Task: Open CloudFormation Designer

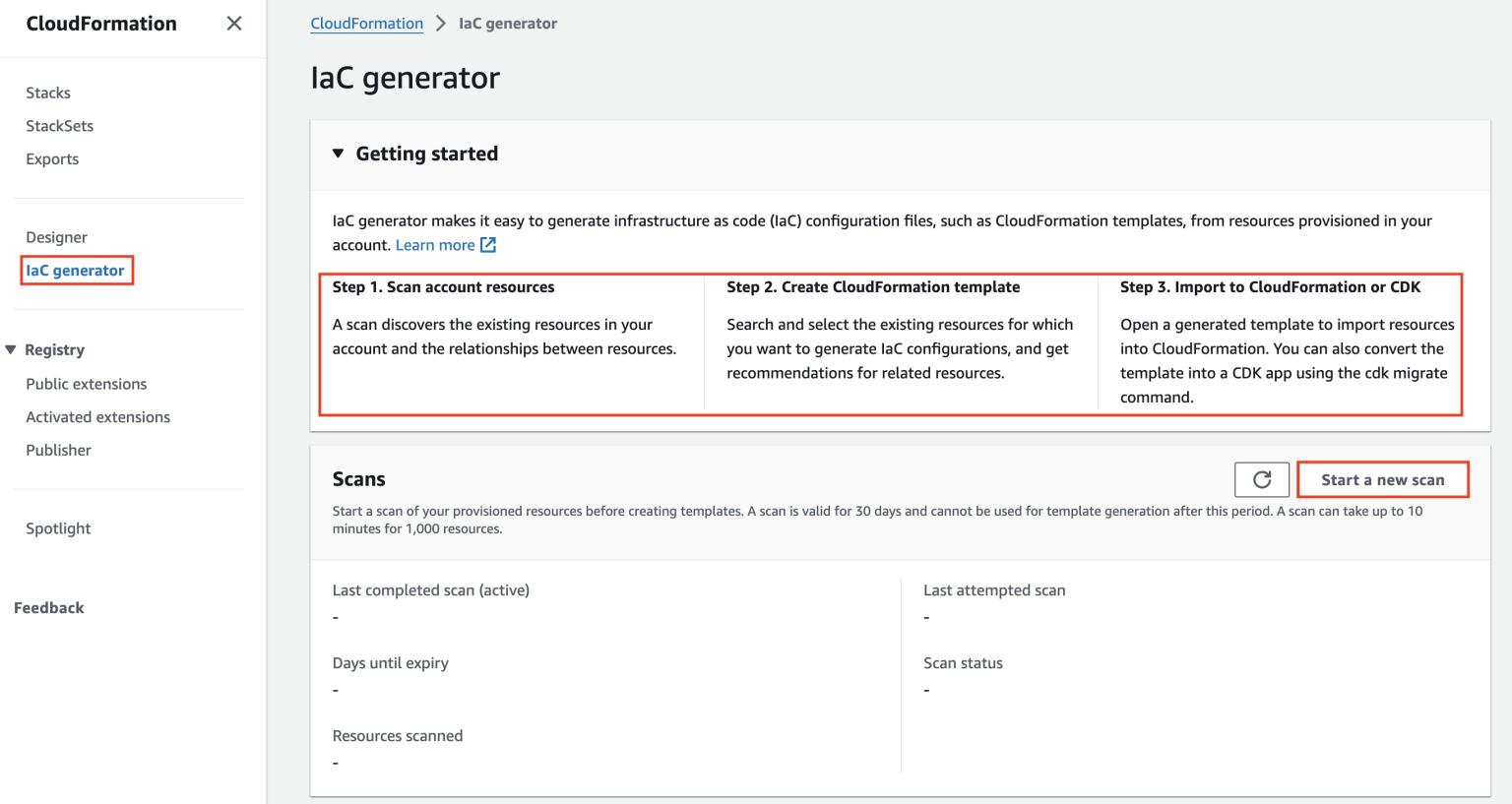Action: click(56, 236)
